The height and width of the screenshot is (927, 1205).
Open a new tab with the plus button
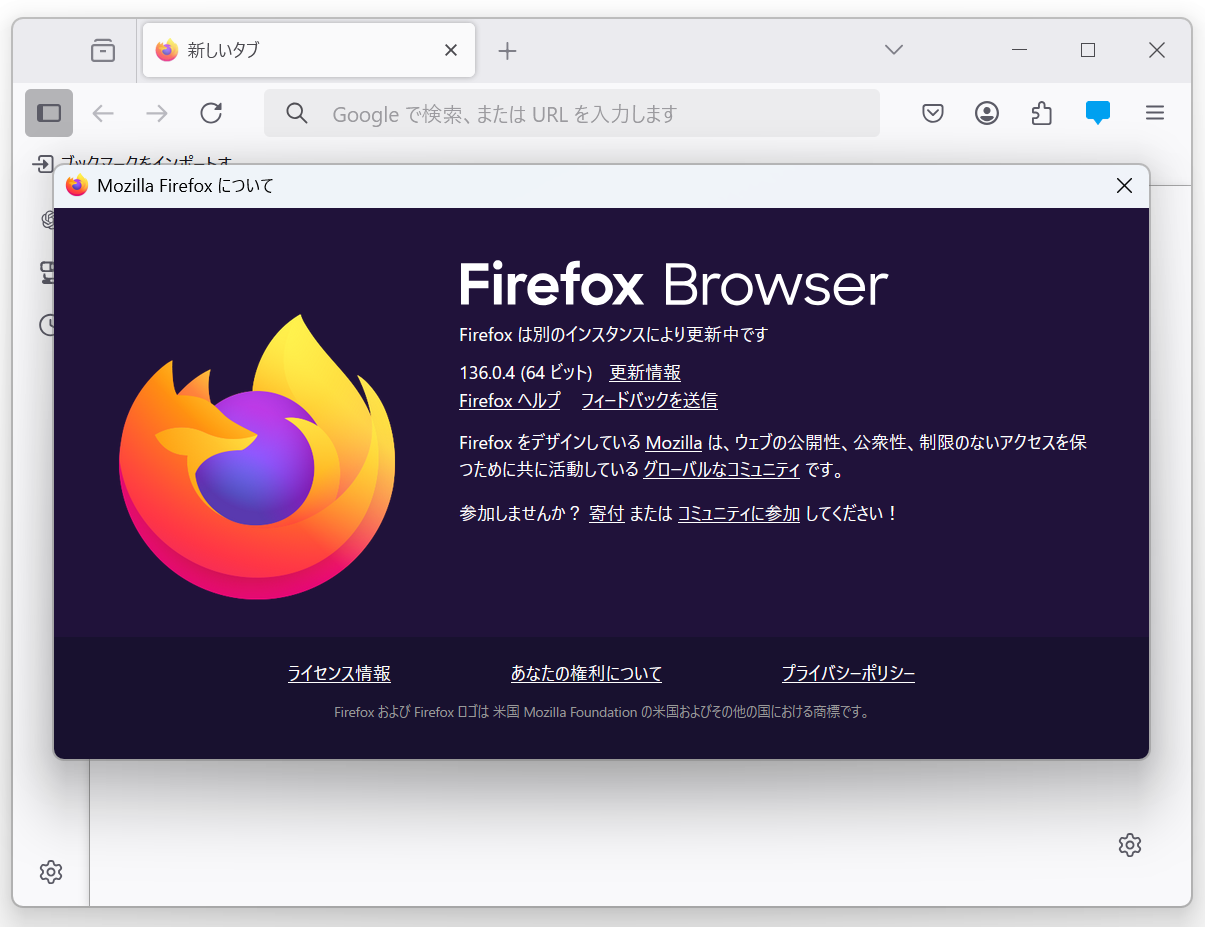coord(507,50)
